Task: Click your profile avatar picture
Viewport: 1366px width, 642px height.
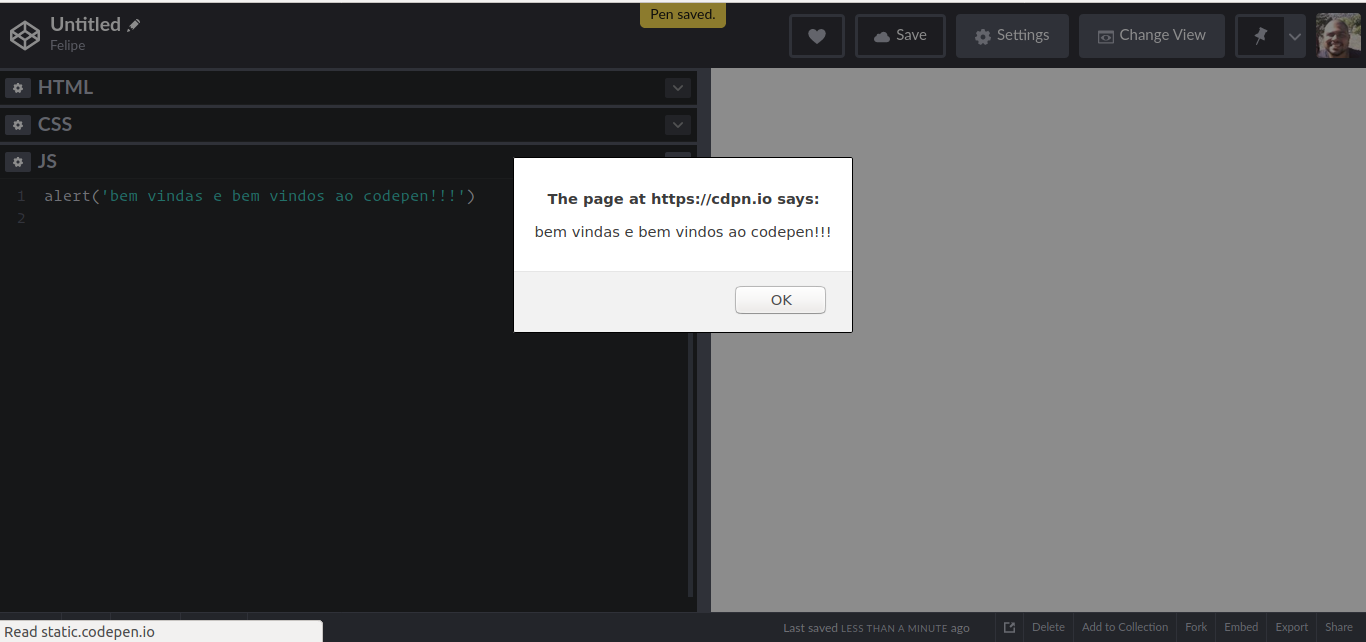Action: pyautogui.click(x=1338, y=34)
